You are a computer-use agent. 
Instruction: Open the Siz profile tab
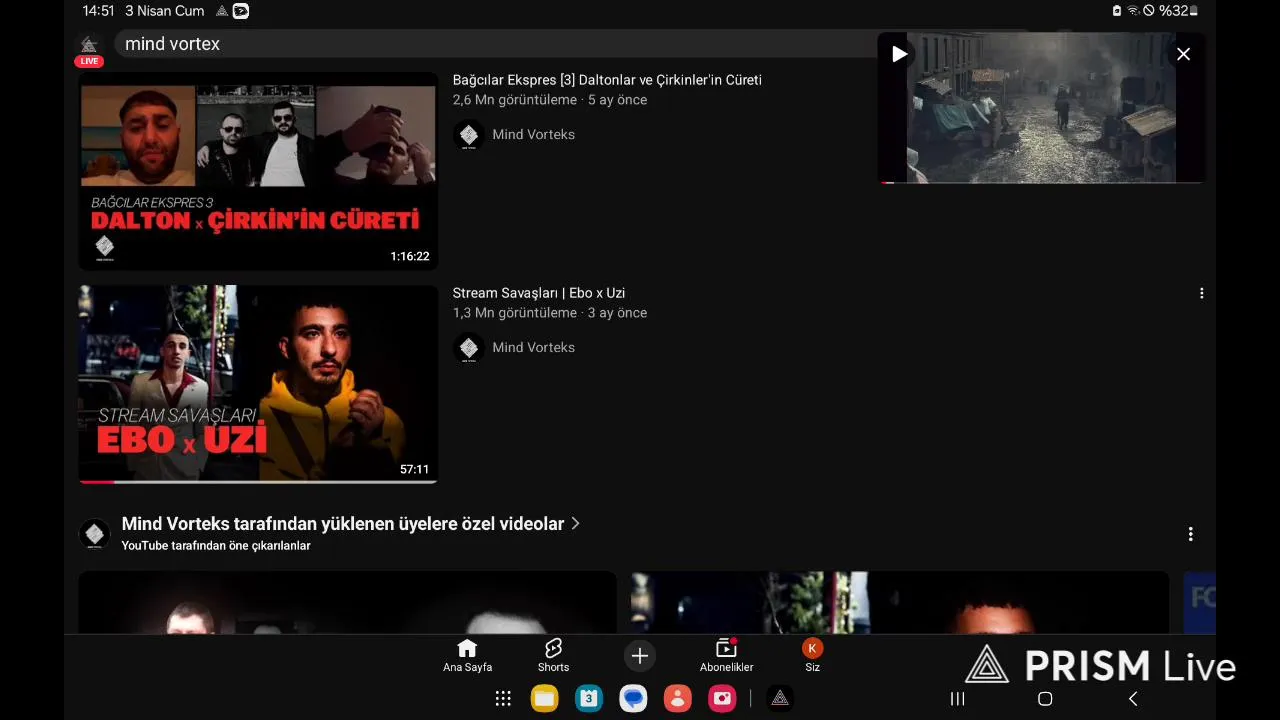812,656
